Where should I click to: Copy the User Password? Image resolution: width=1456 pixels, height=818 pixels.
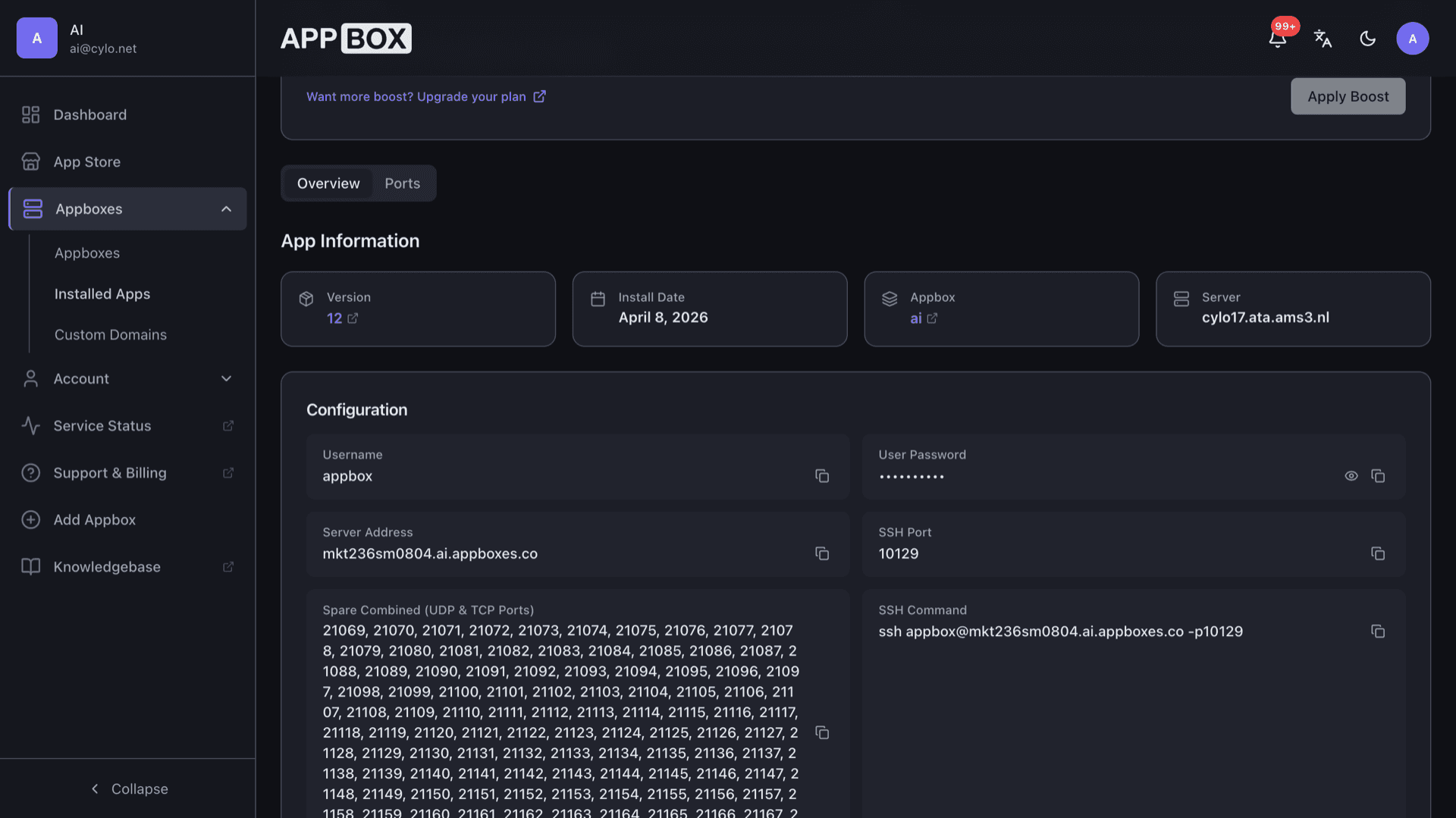[1378, 476]
